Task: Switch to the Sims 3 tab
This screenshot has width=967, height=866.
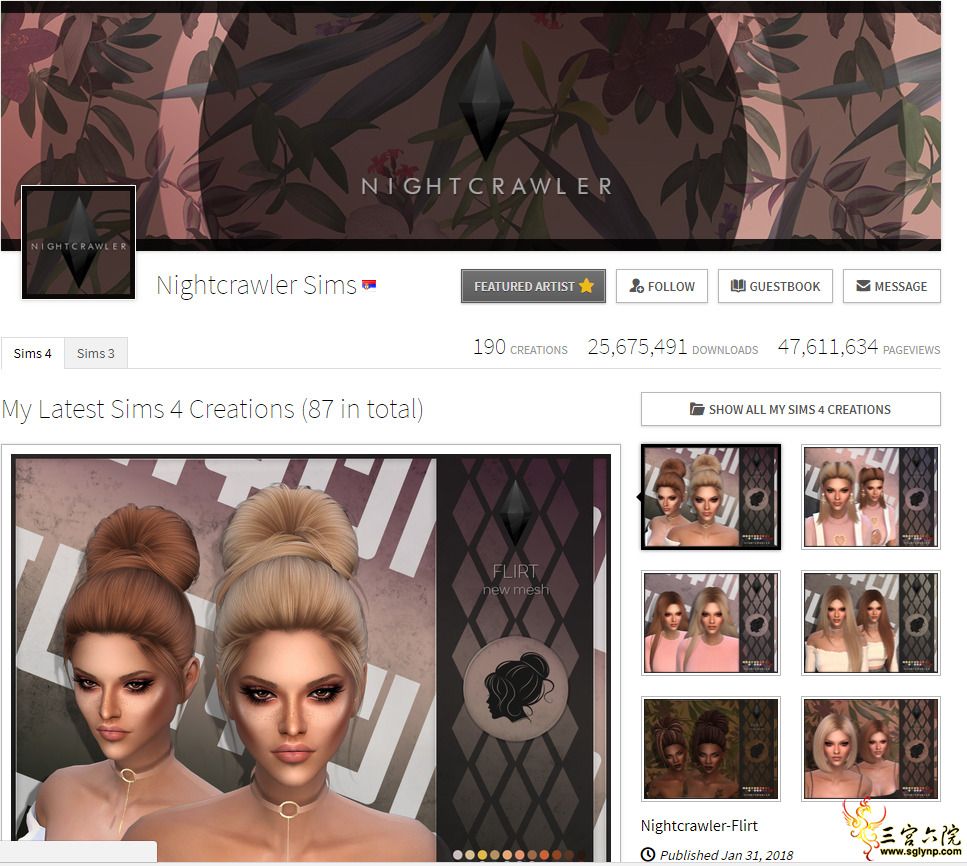Action: pyautogui.click(x=96, y=353)
